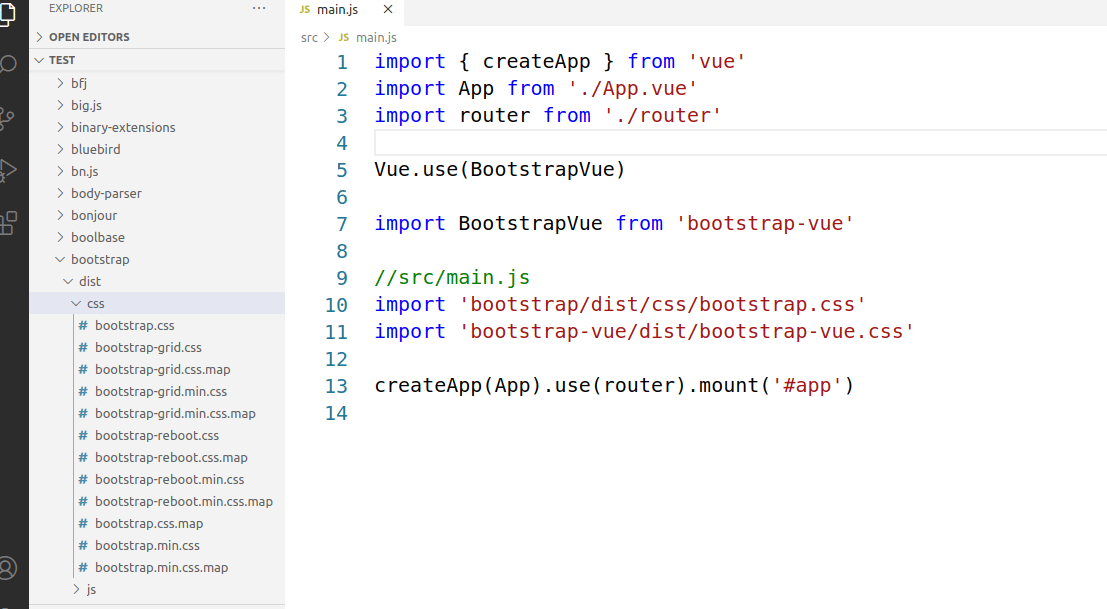Open the Views and More Actions menu
The width and height of the screenshot is (1107, 609).
coord(258,8)
